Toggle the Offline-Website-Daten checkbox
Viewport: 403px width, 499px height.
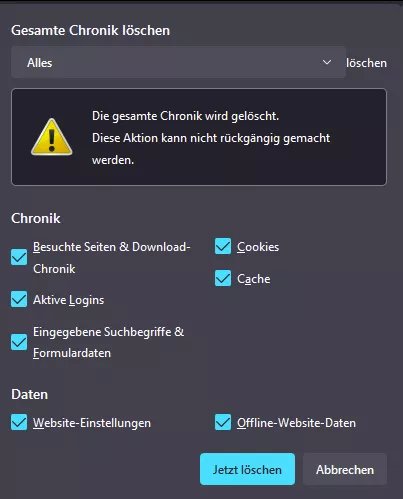(223, 422)
